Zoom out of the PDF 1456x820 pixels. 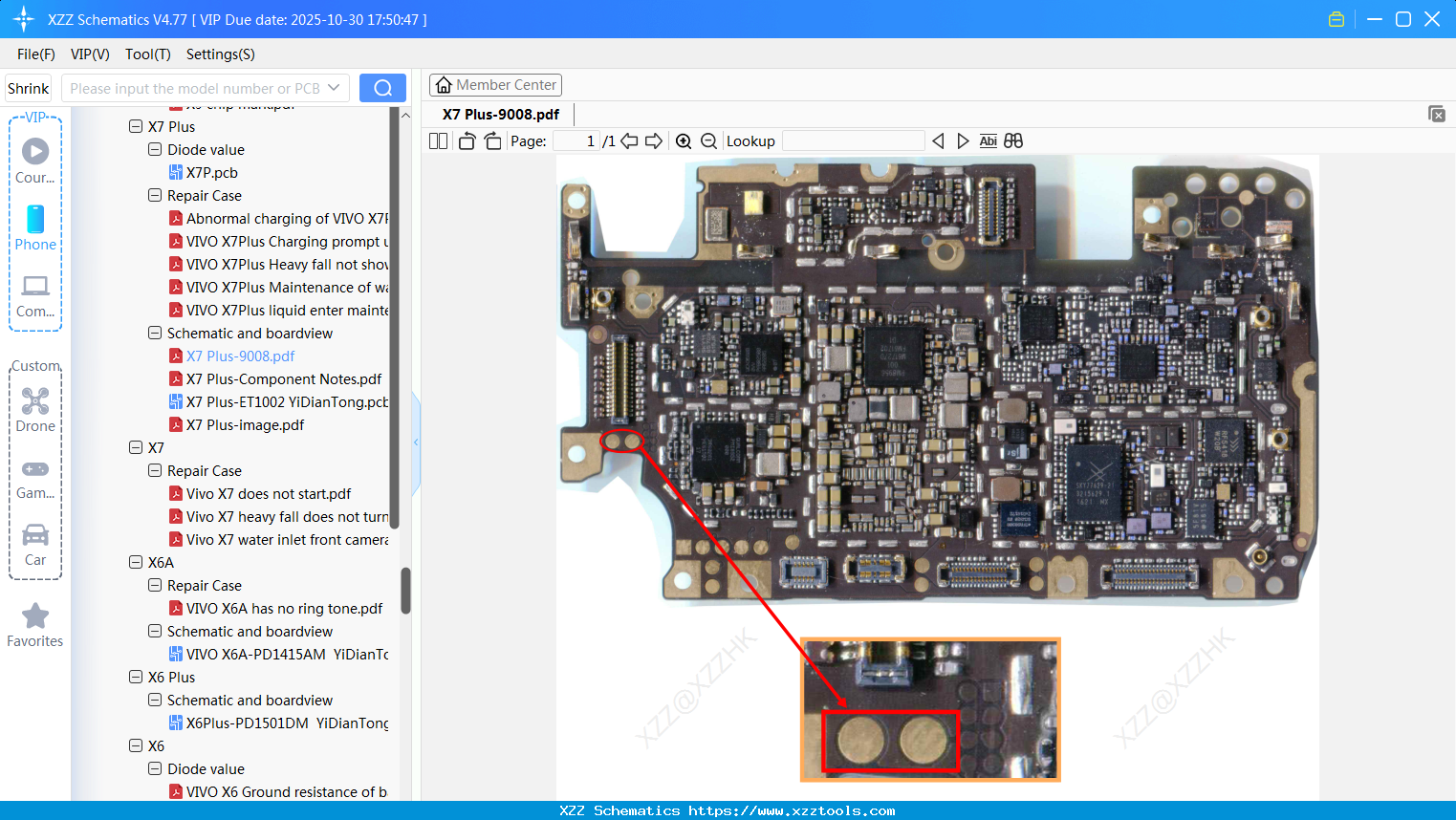(708, 141)
